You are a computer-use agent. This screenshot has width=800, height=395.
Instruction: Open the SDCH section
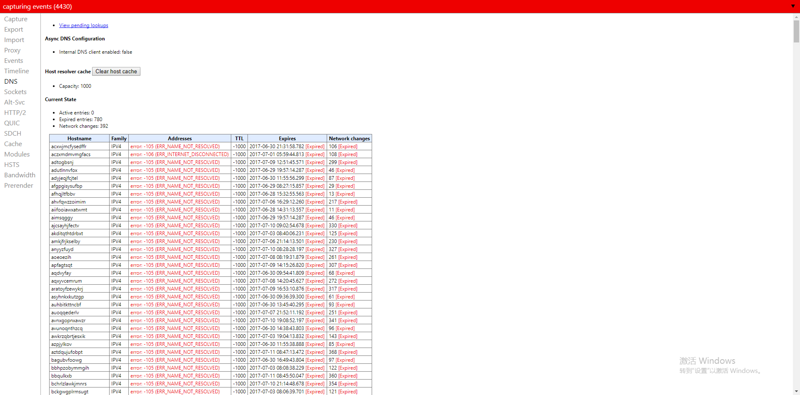(x=12, y=133)
